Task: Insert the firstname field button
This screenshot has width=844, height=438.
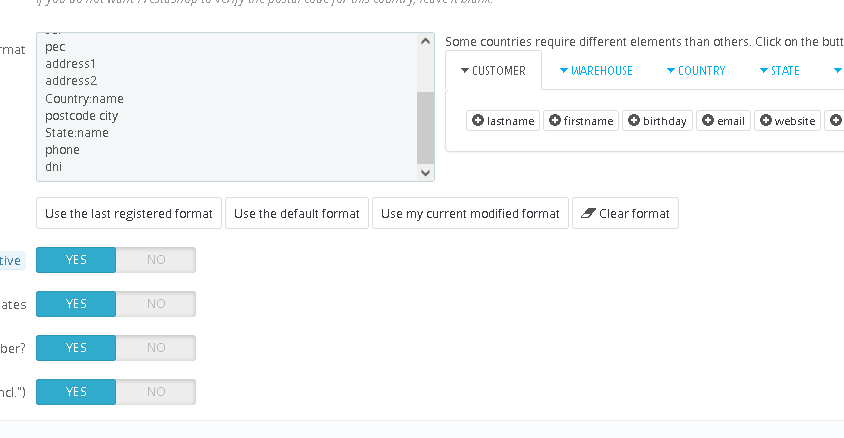Action: click(x=581, y=121)
